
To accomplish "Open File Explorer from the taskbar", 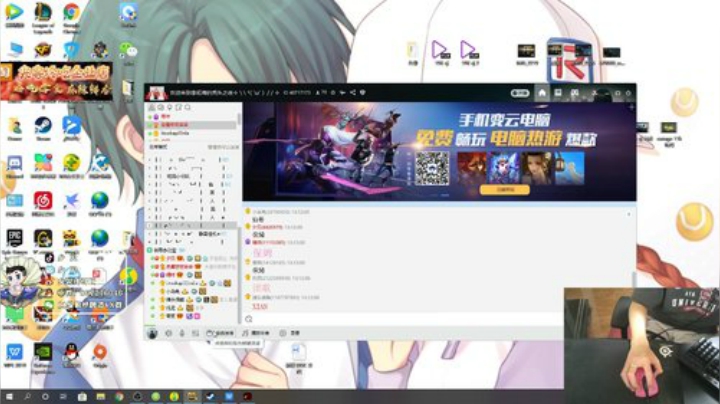I will 101,397.
